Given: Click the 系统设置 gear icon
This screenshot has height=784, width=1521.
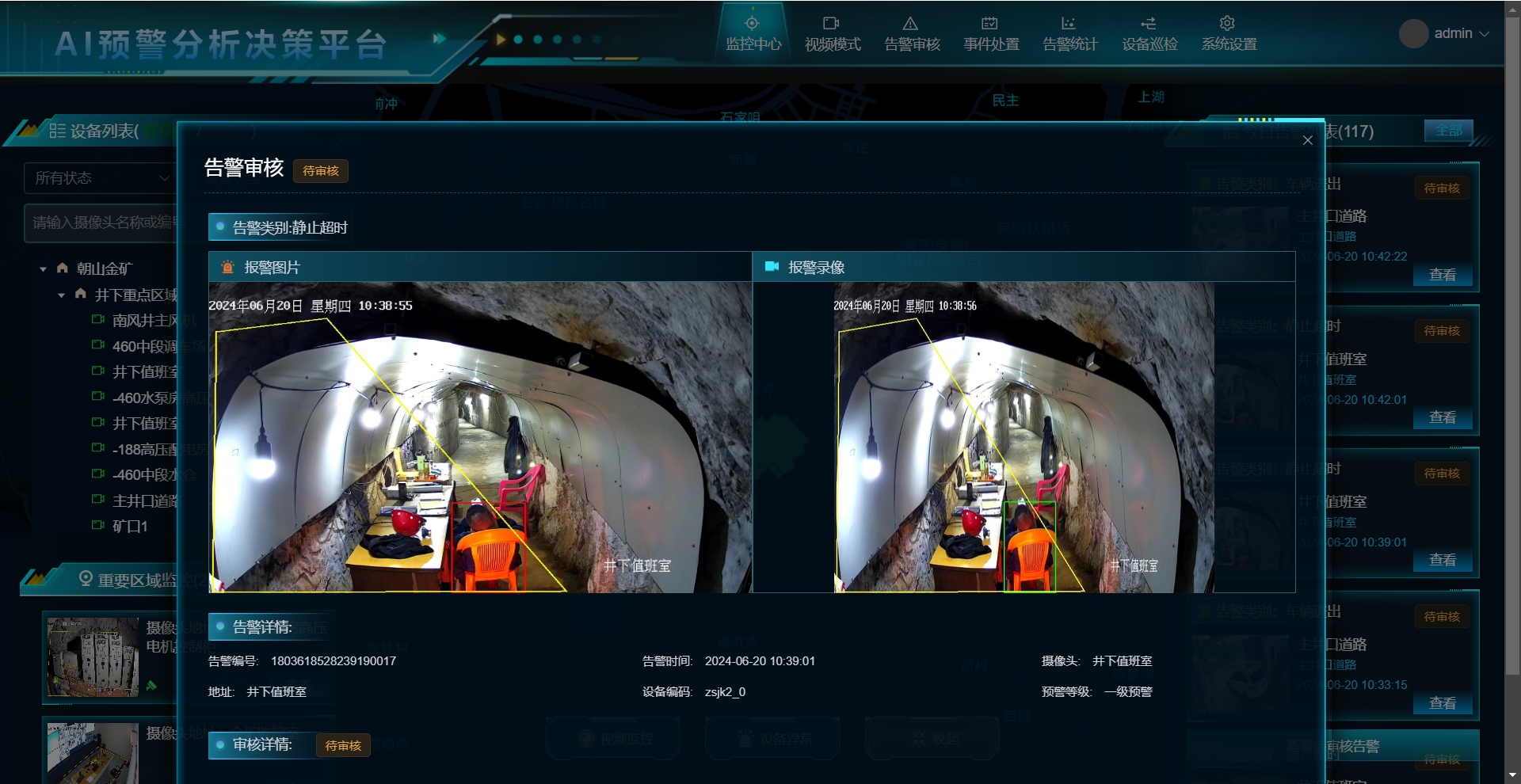Looking at the screenshot, I should [x=1227, y=23].
